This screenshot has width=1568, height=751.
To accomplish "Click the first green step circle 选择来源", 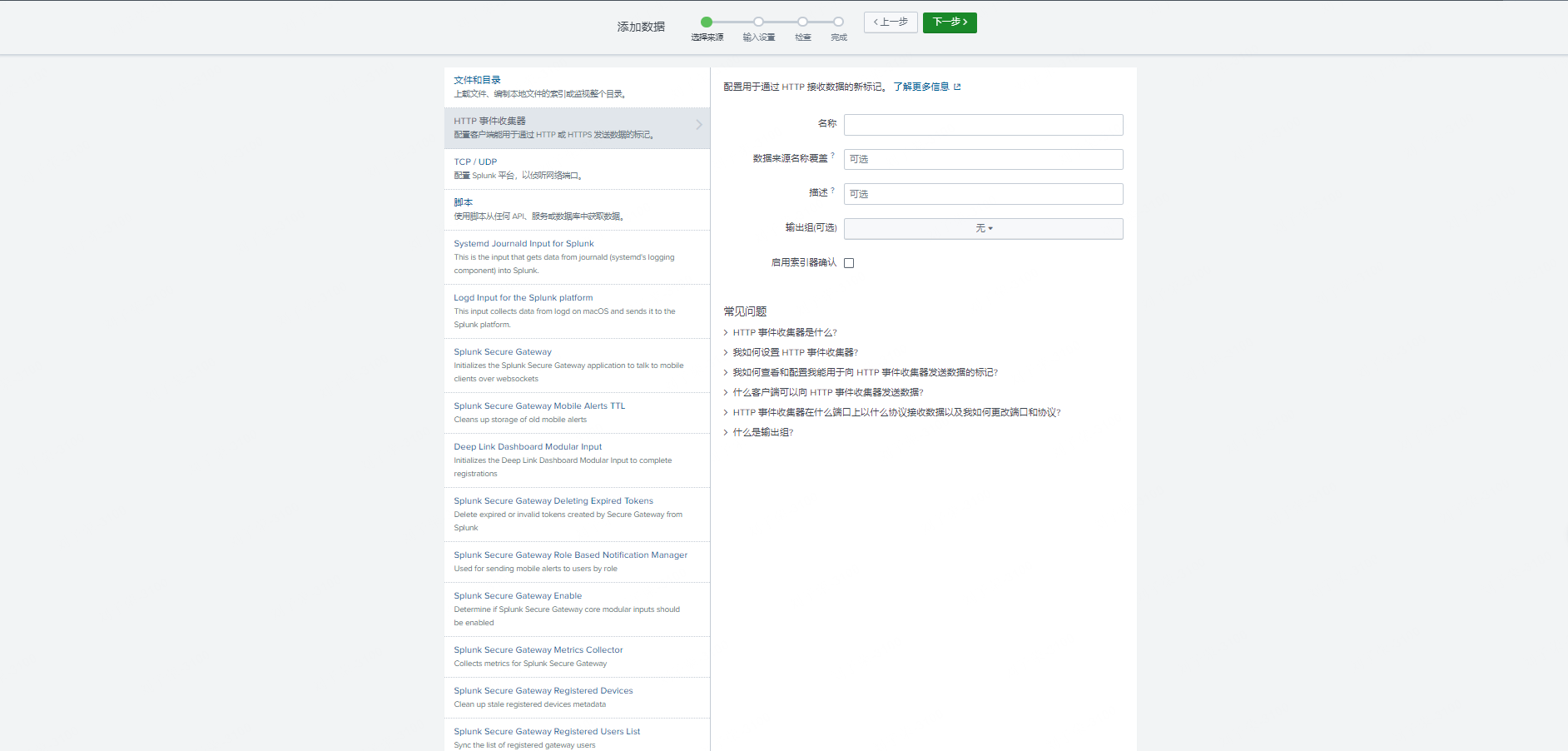I will coord(707,22).
